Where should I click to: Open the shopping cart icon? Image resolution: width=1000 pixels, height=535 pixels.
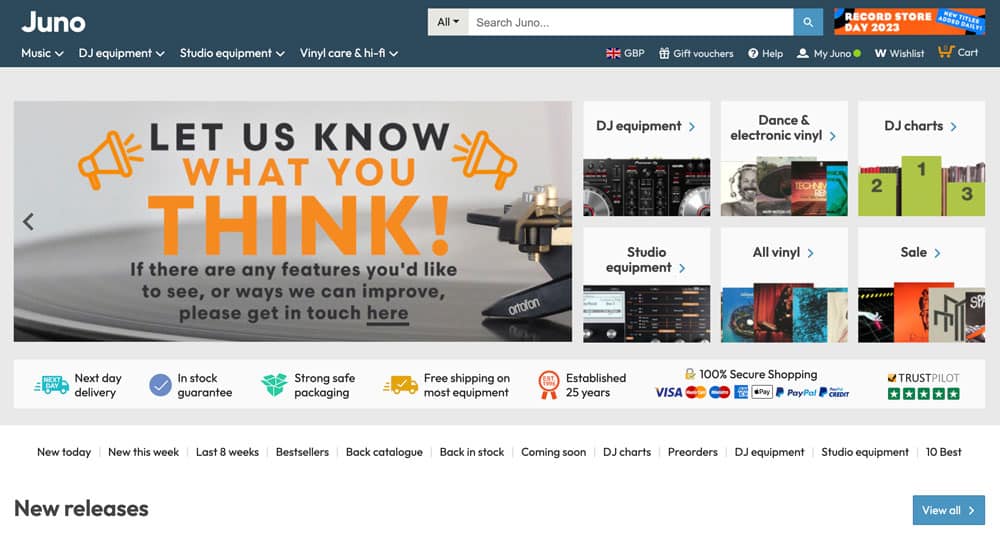click(946, 52)
